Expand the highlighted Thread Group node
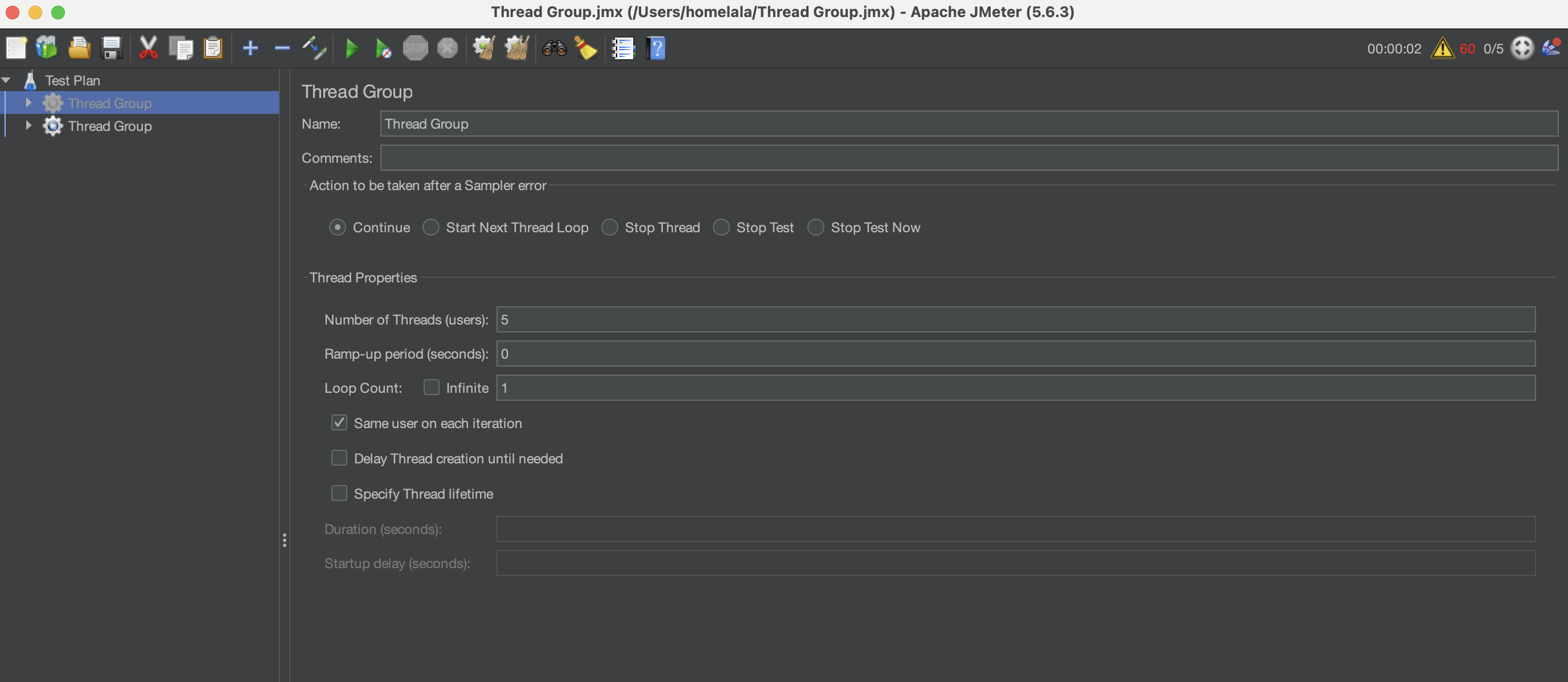1568x682 pixels. [x=28, y=103]
